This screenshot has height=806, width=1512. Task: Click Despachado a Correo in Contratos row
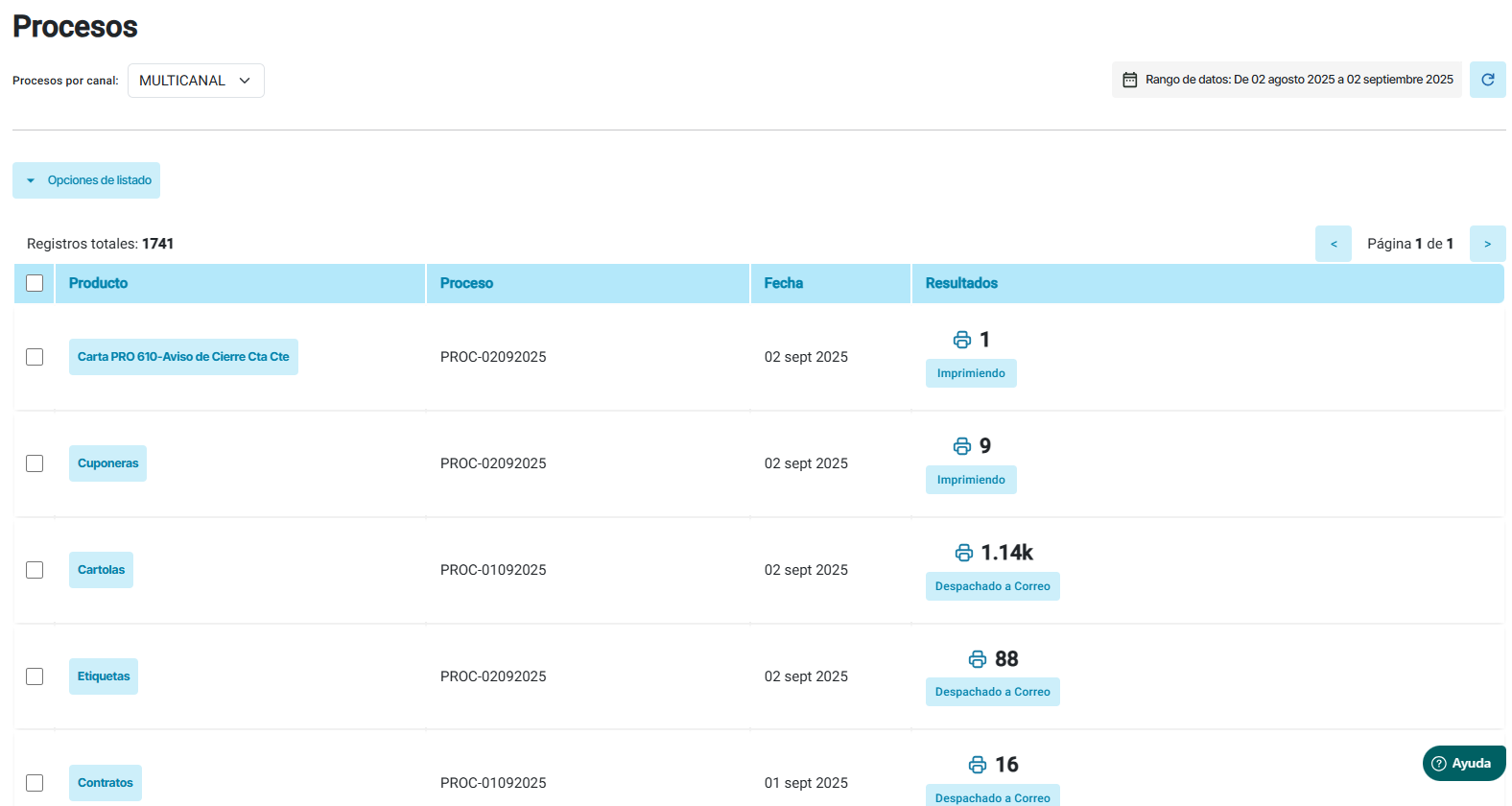tap(993, 796)
